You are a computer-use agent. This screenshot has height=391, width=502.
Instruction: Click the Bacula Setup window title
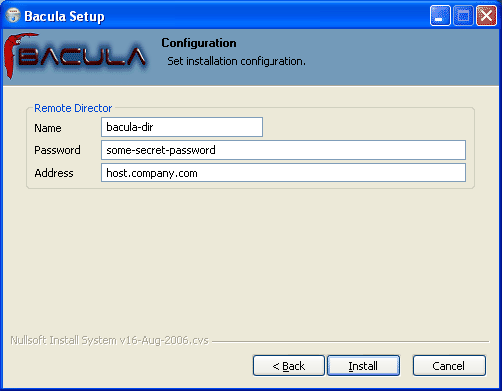point(64,16)
